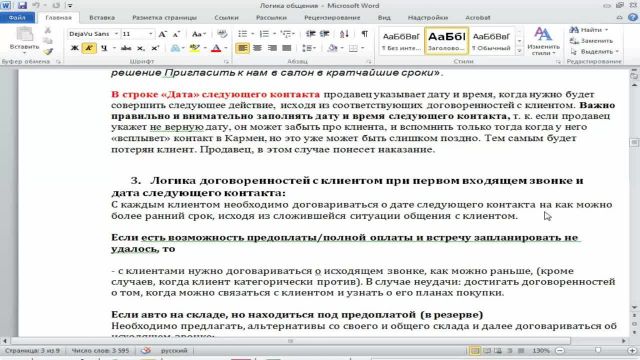The width and height of the screenshot is (640, 360).
Task: Click the justify alignment icon
Action: (x=287, y=48)
